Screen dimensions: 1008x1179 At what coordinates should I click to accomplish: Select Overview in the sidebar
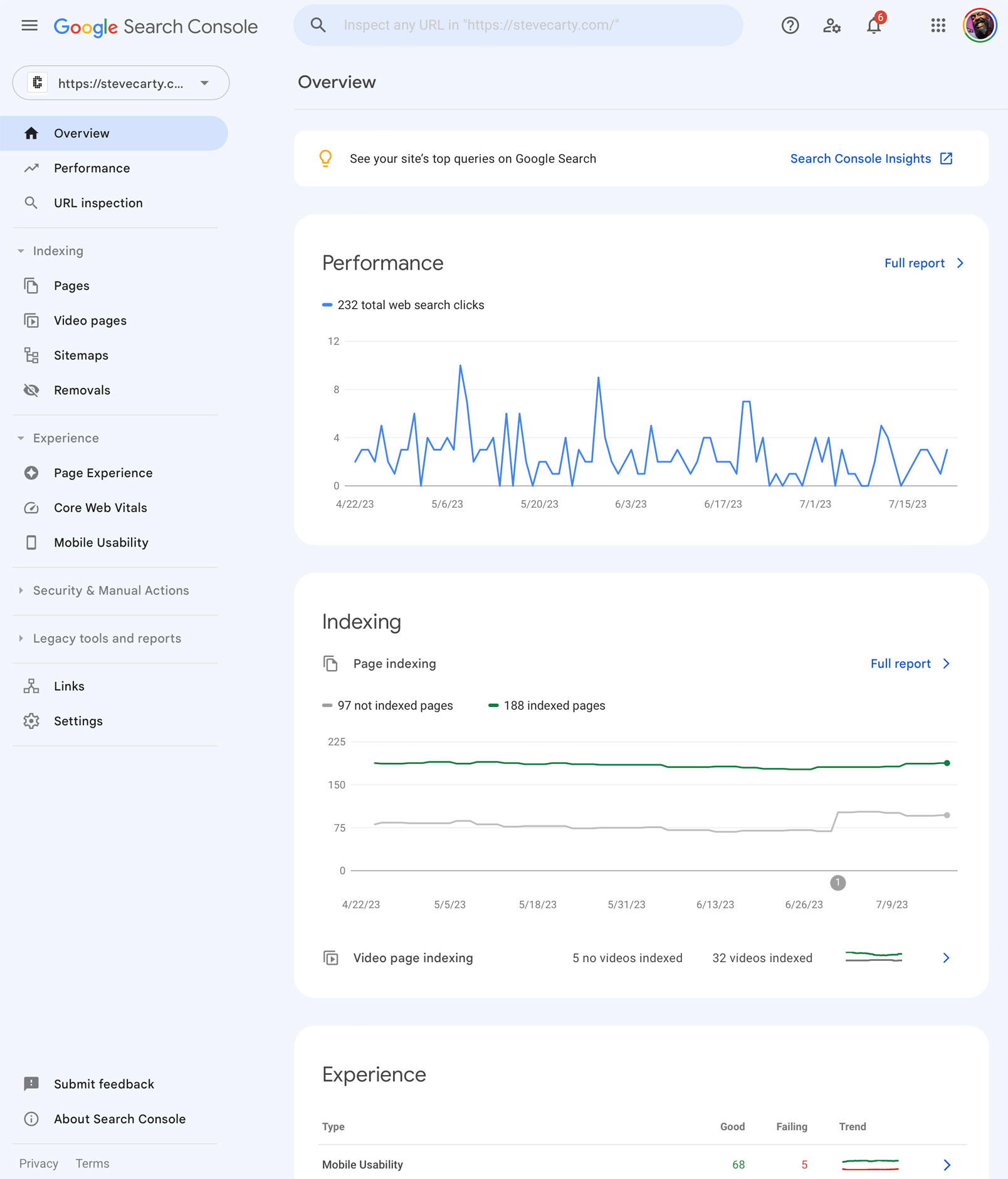point(113,133)
